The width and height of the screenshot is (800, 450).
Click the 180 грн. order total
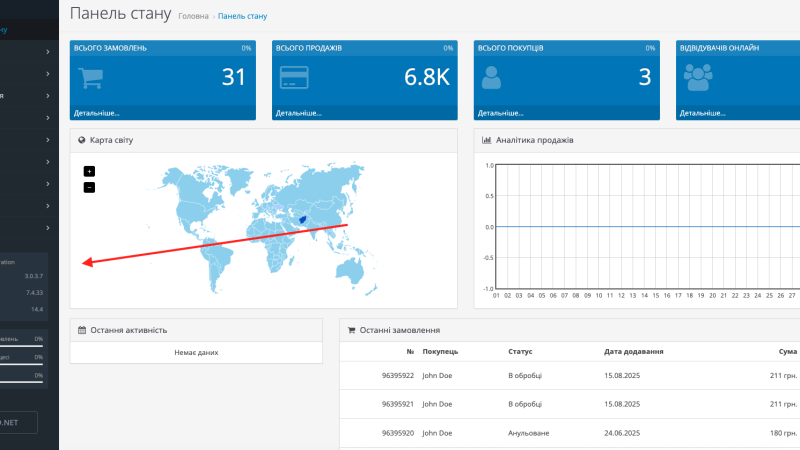(x=783, y=433)
